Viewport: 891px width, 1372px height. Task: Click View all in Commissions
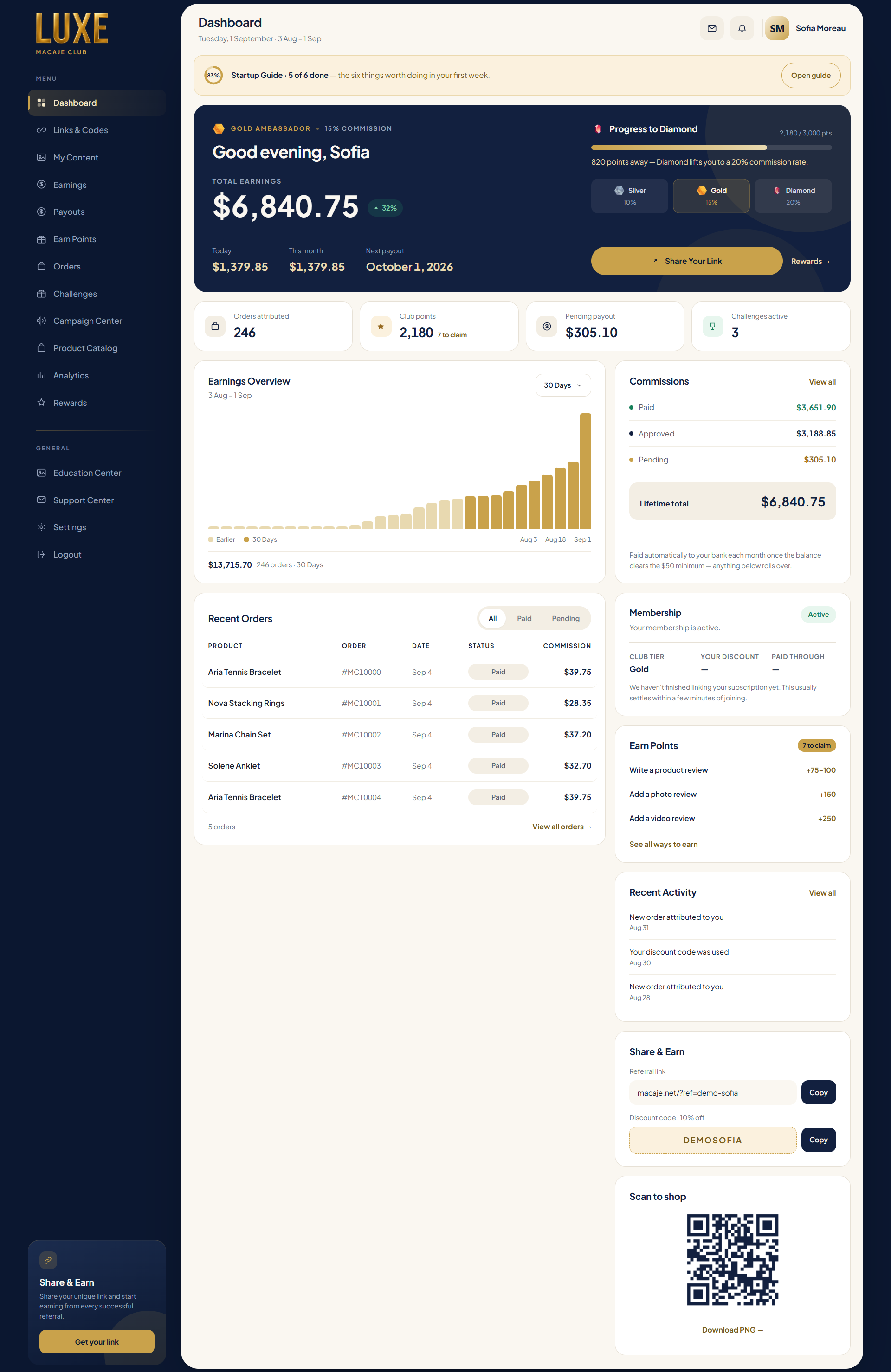[x=822, y=382]
